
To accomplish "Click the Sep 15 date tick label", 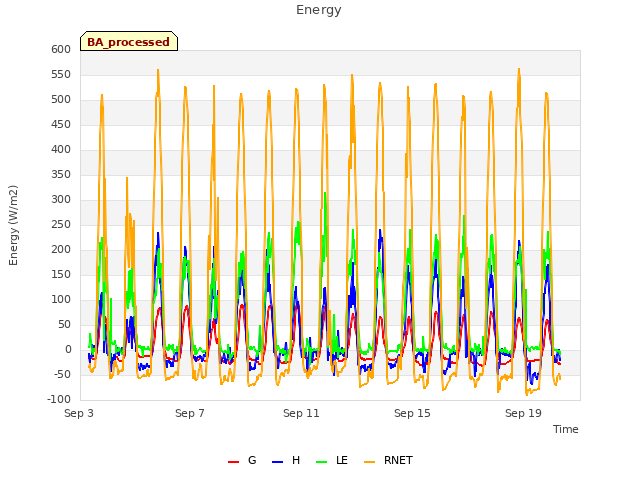I will tap(412, 413).
